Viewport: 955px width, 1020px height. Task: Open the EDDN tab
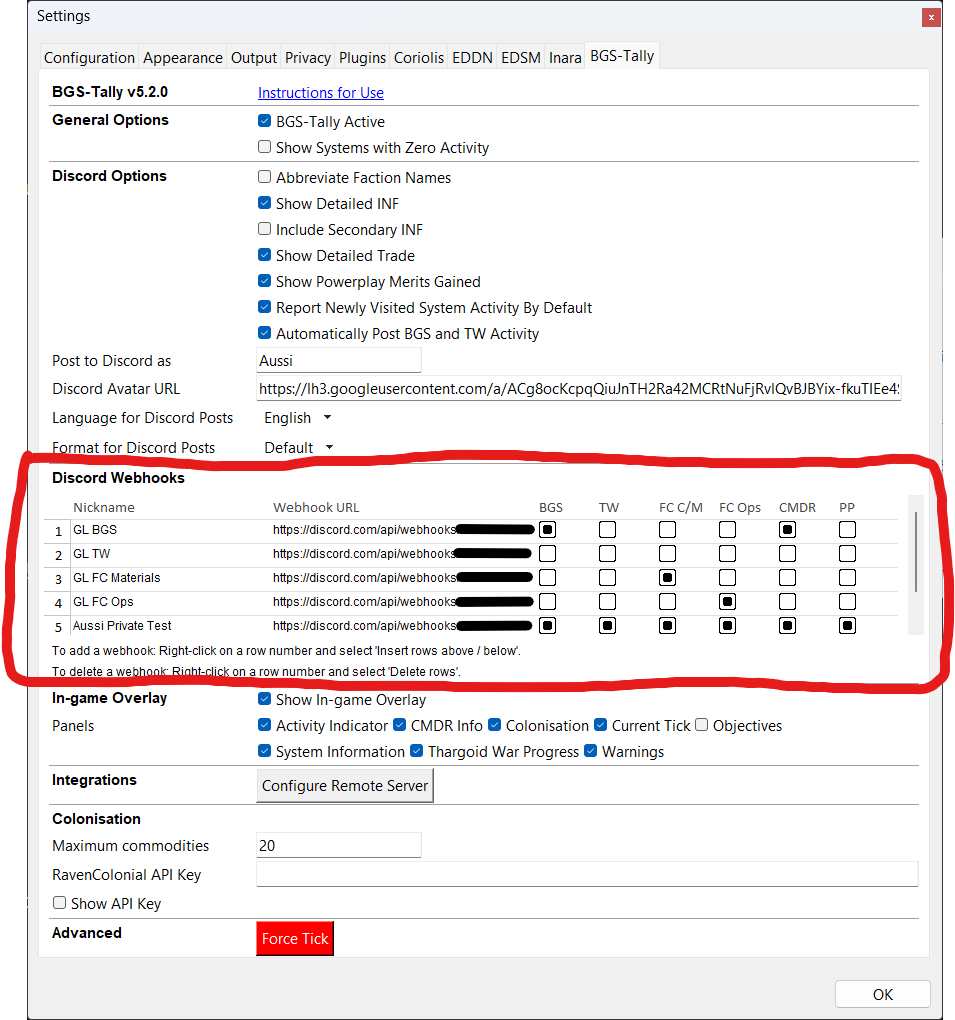[x=472, y=58]
